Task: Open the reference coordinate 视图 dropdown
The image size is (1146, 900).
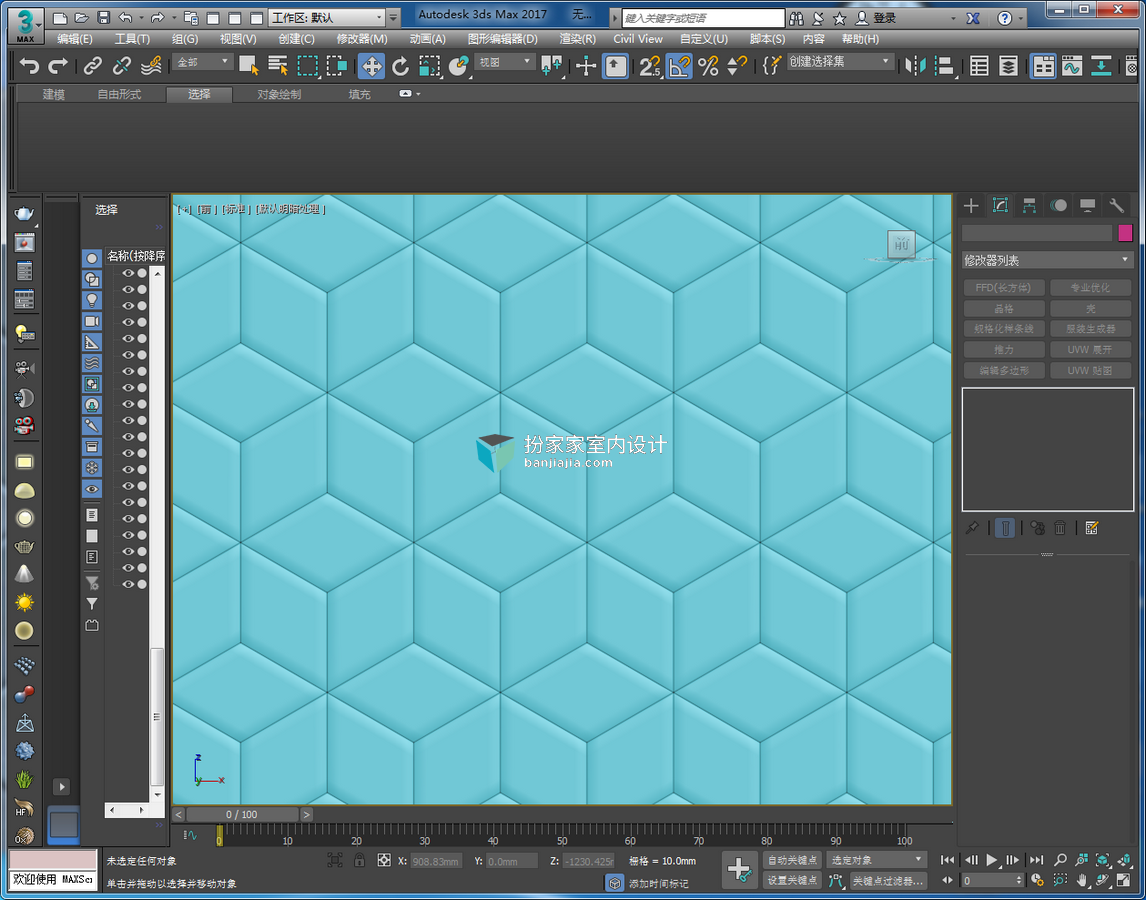Action: tap(504, 62)
